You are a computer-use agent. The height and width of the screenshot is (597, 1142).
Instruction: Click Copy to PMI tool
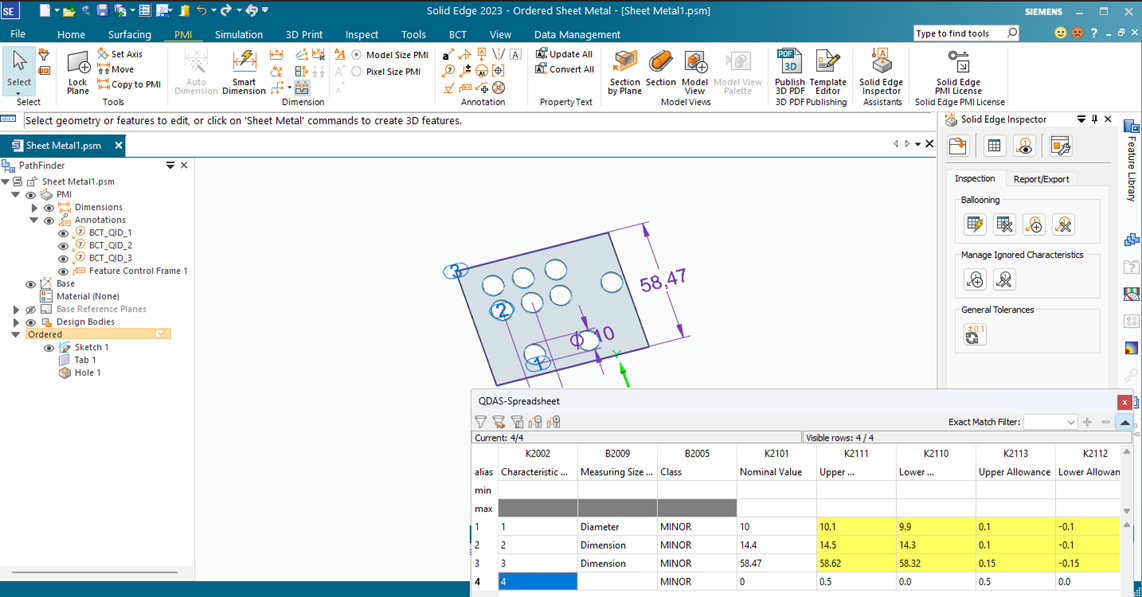pos(129,84)
